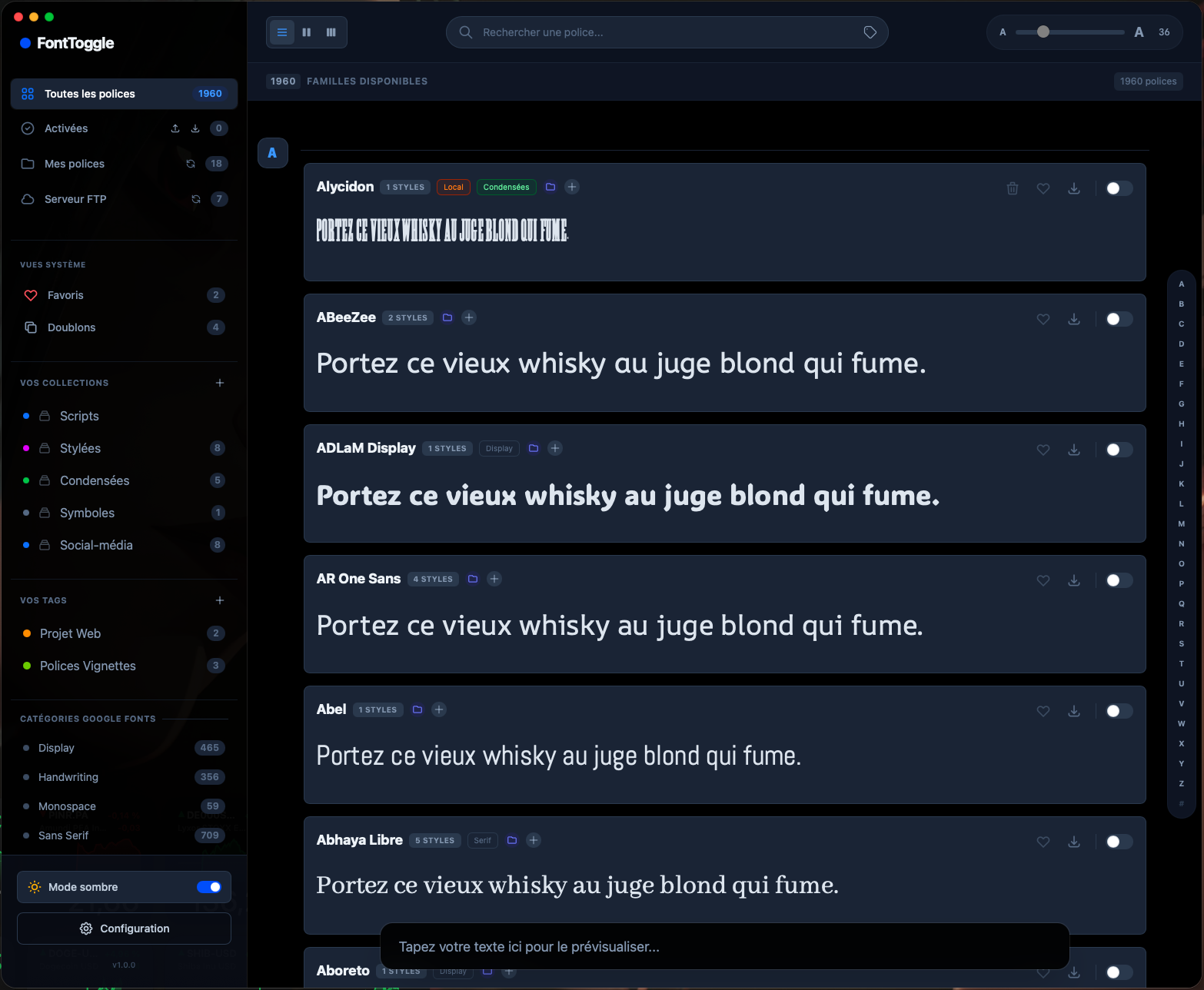Favorite the AR One Sans font
Image resolution: width=1204 pixels, height=990 pixels.
1043,580
